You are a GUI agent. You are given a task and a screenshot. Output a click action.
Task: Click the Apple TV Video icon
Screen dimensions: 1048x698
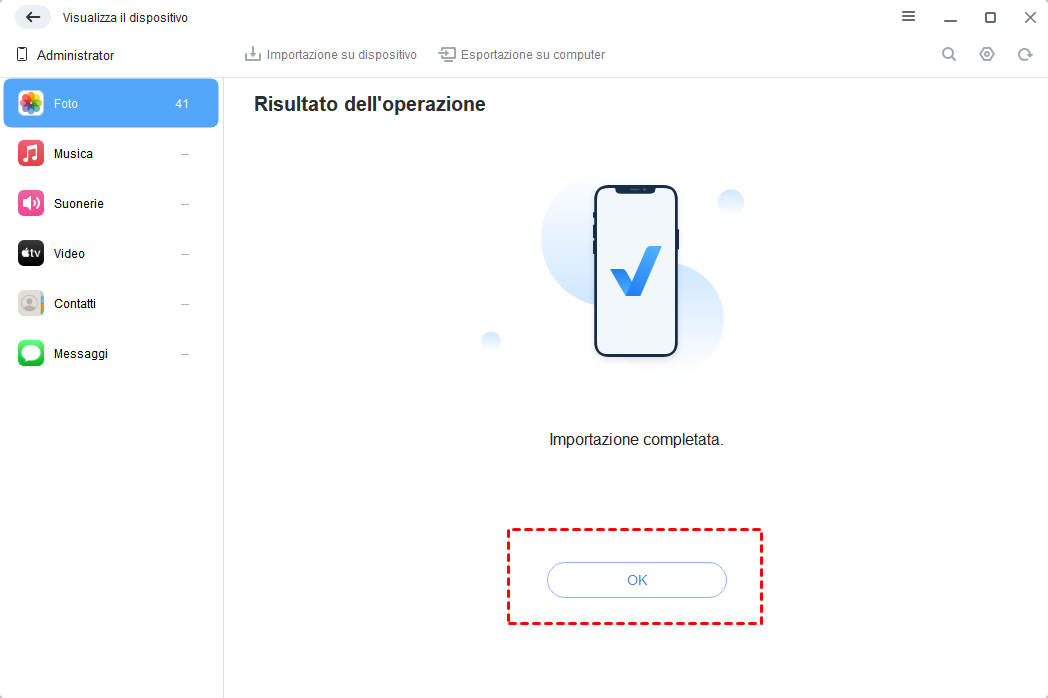(31, 253)
